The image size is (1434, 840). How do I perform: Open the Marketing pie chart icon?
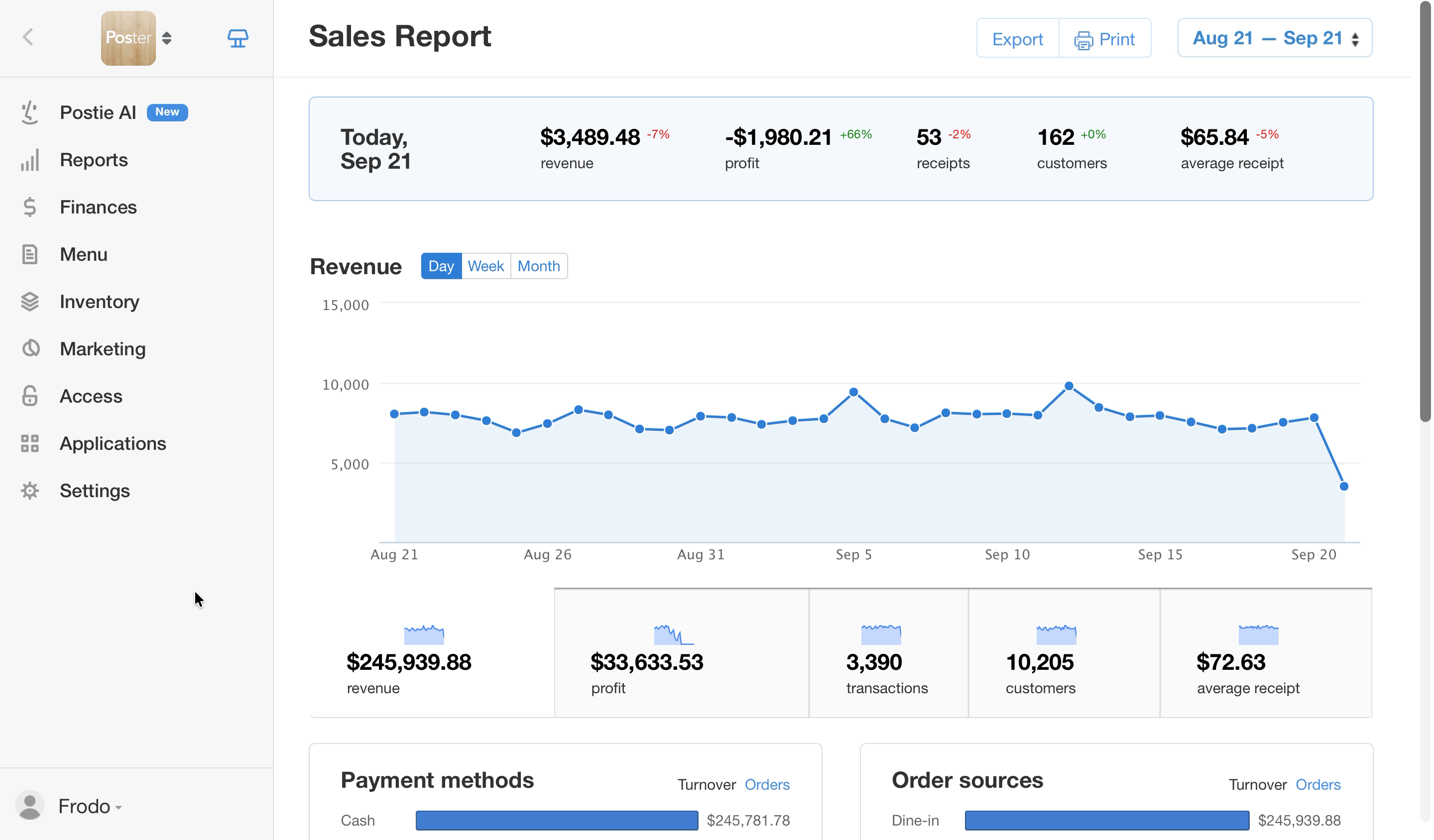tap(30, 348)
